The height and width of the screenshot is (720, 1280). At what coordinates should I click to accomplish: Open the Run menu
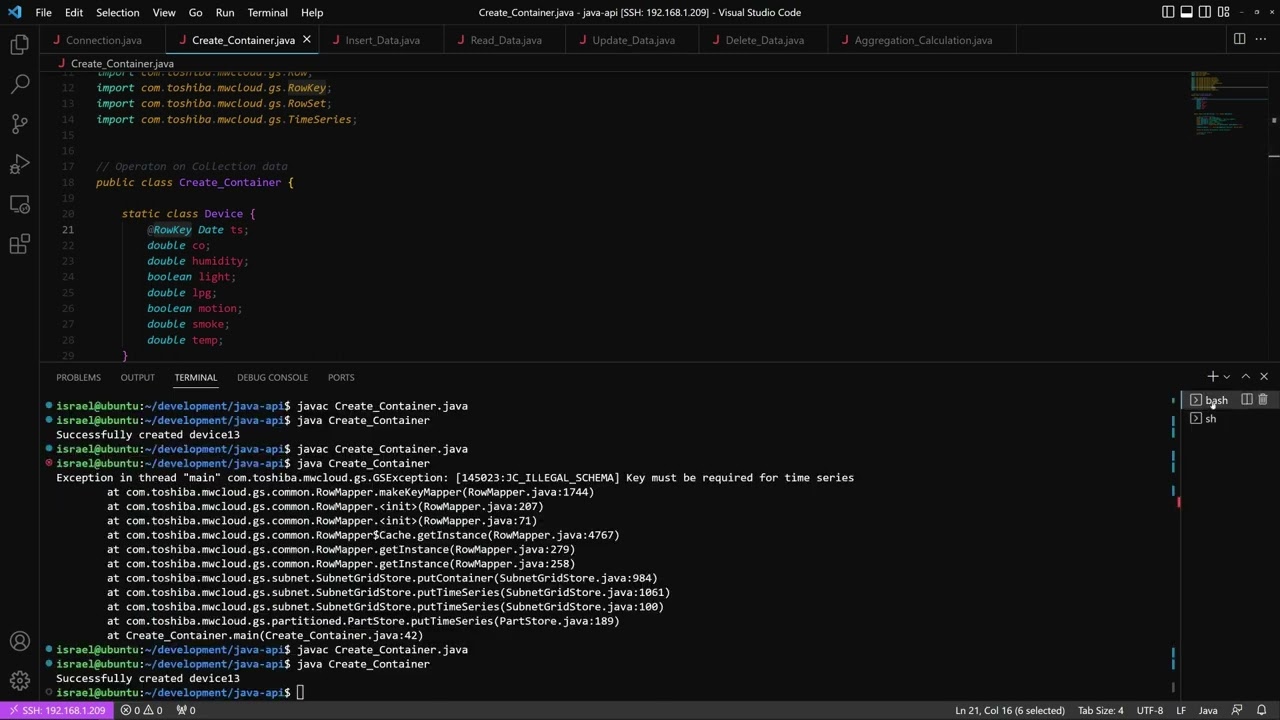(225, 12)
